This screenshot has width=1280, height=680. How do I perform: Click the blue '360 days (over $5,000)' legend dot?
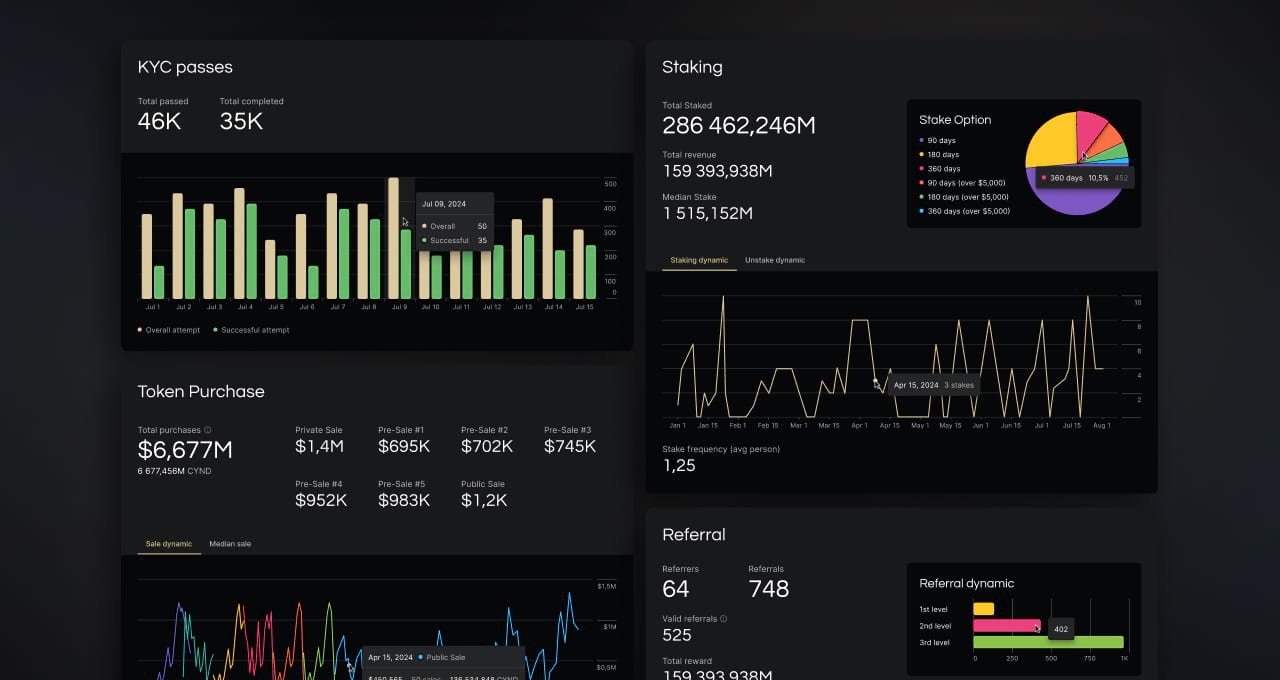[x=922, y=211]
